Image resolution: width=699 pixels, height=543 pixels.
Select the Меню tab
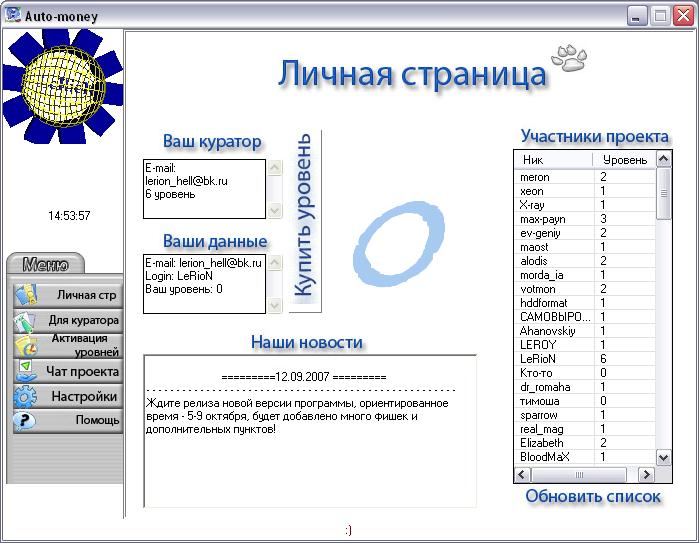[45, 264]
